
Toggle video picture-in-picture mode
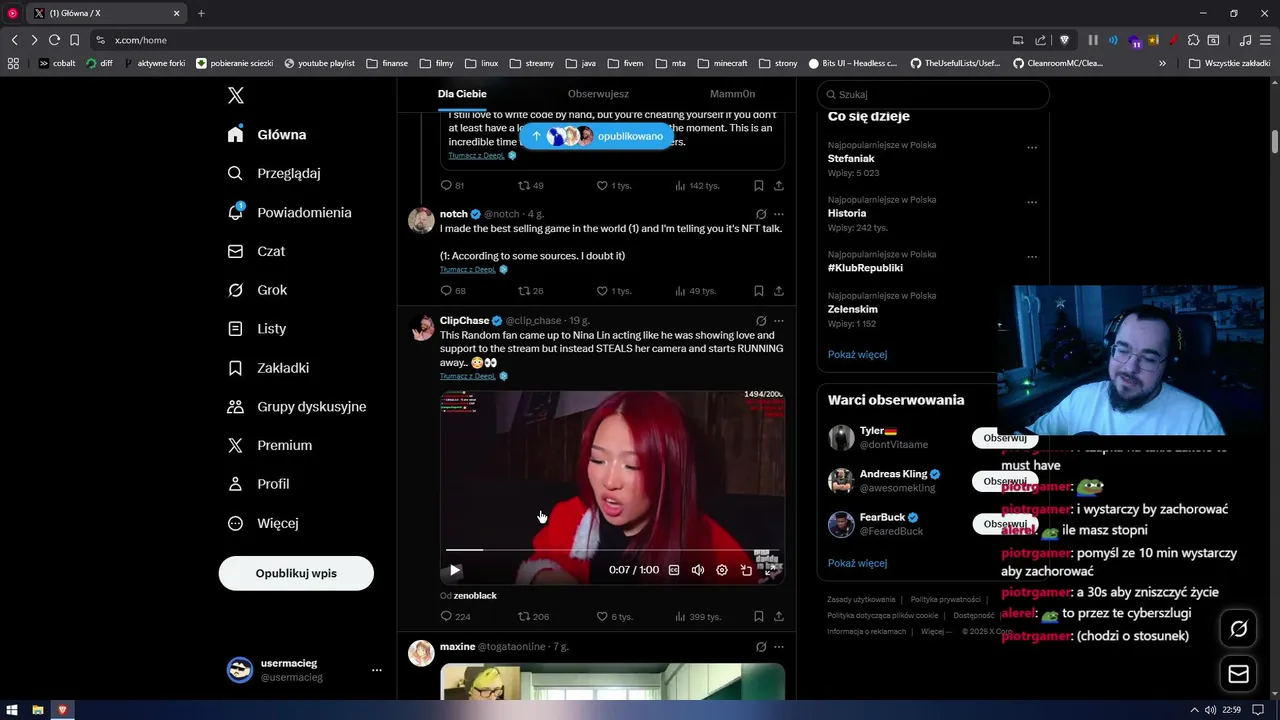[x=746, y=570]
